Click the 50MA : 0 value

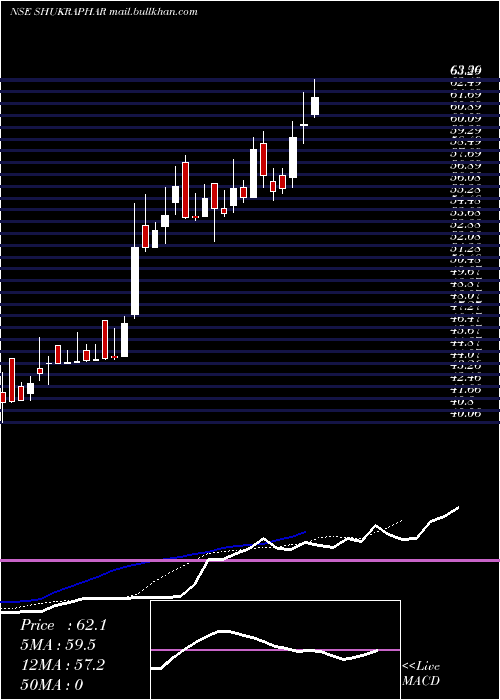coord(52,684)
